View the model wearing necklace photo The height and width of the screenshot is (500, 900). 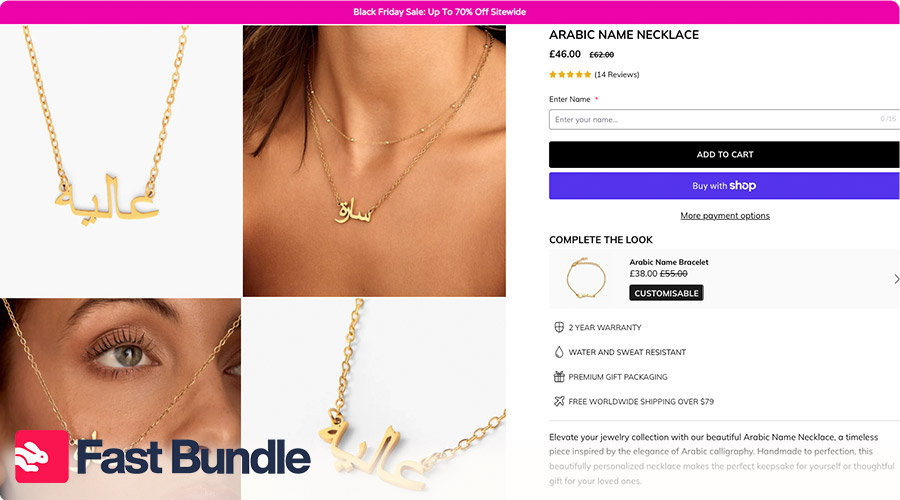[x=374, y=161]
